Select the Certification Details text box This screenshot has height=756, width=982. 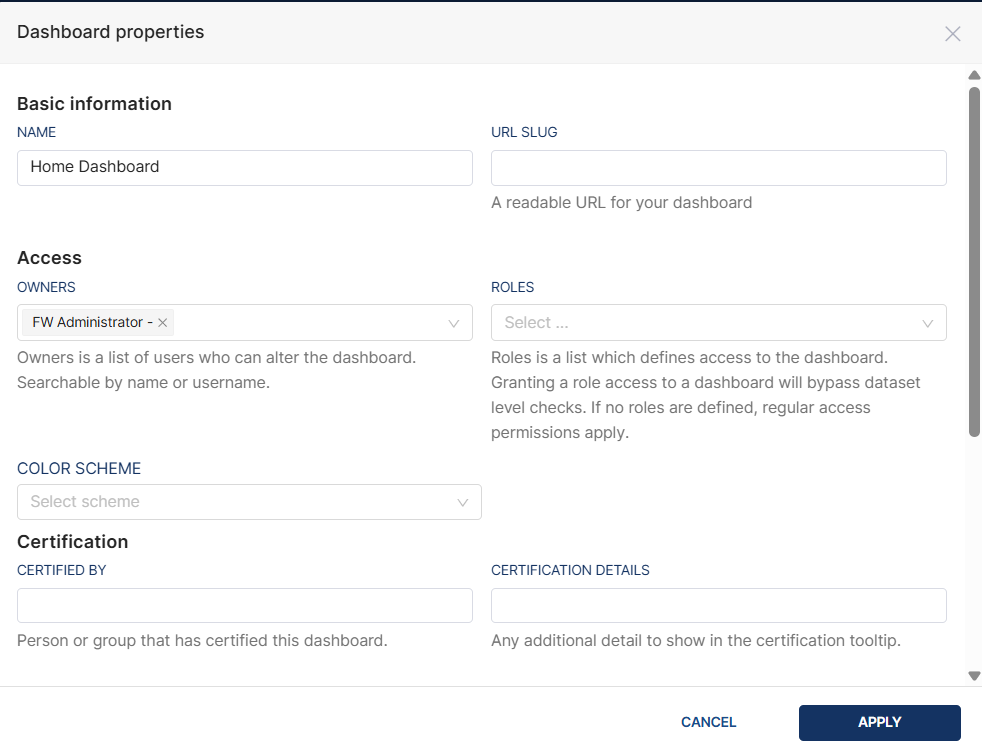[x=718, y=605]
